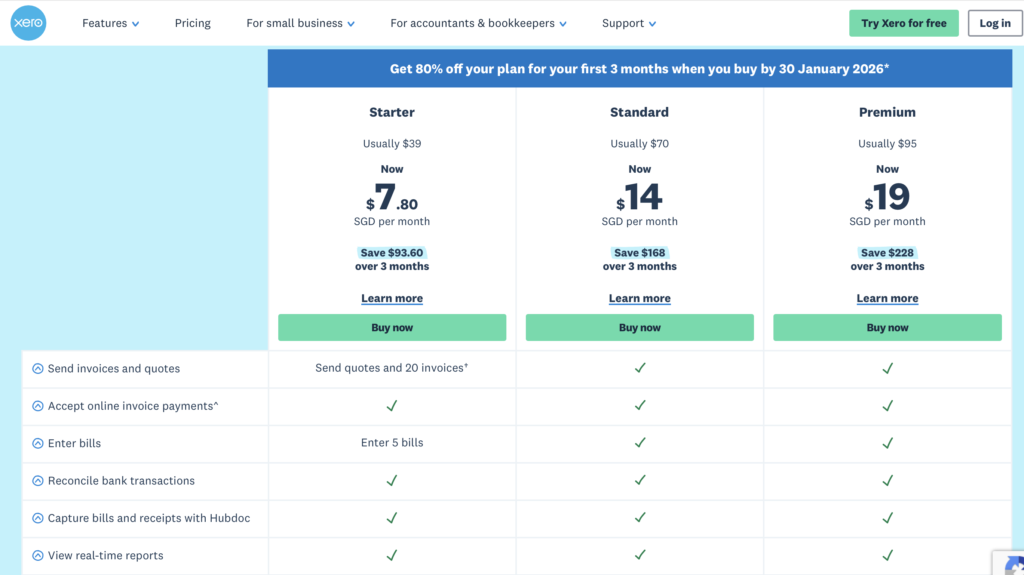Click circle chevron beside Accept online invoice payments
The width and height of the screenshot is (1024, 575).
click(x=38, y=406)
